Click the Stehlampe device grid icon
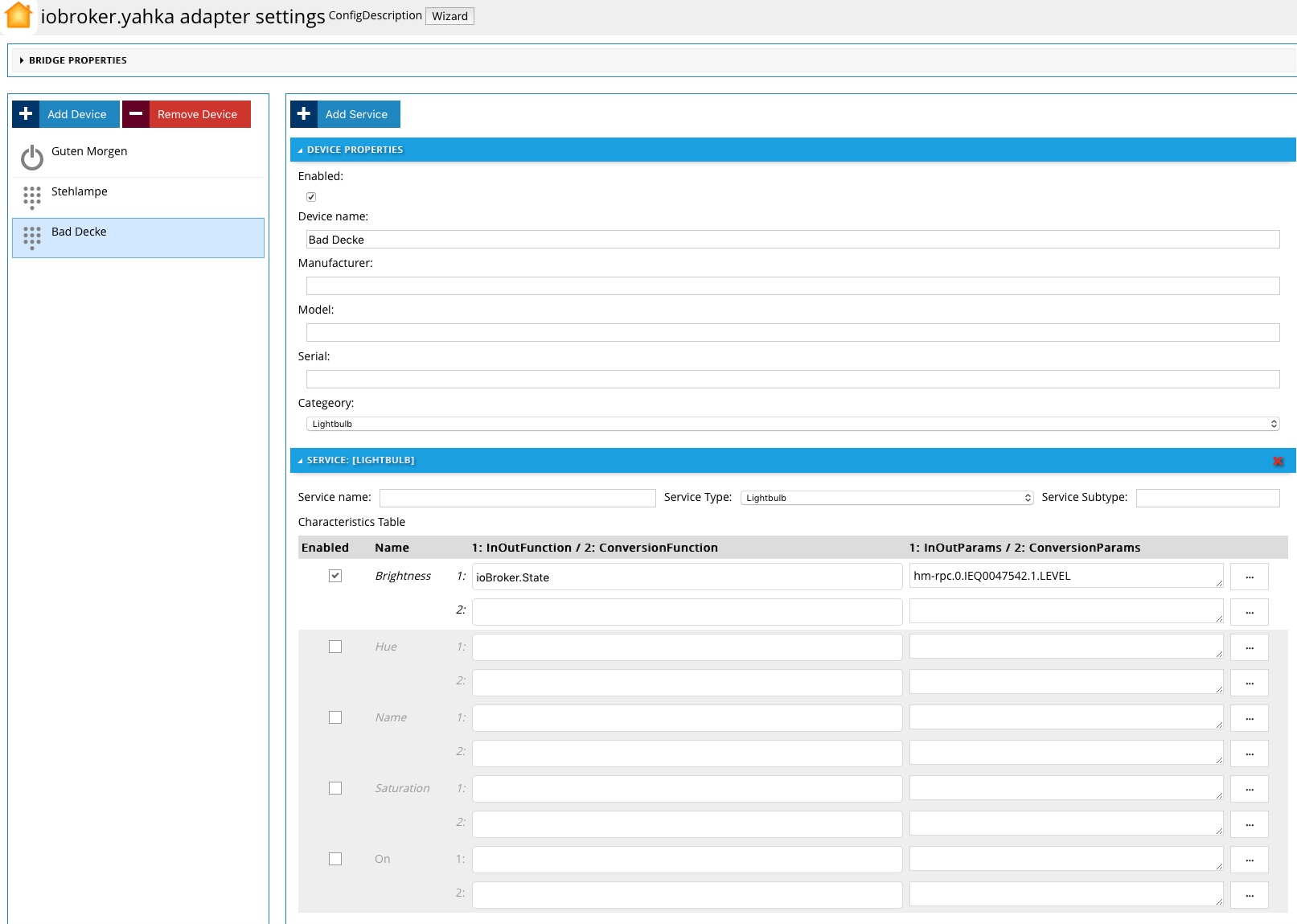The height and width of the screenshot is (924, 1297). (32, 197)
